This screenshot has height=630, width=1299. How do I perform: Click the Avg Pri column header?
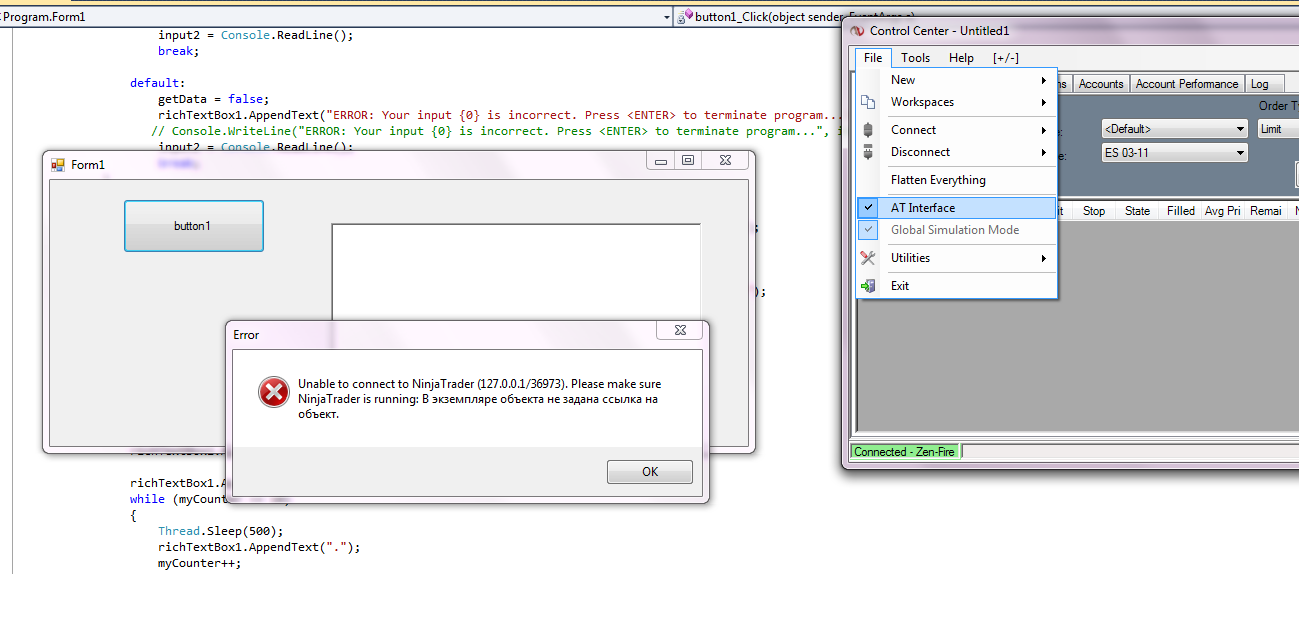(1223, 211)
